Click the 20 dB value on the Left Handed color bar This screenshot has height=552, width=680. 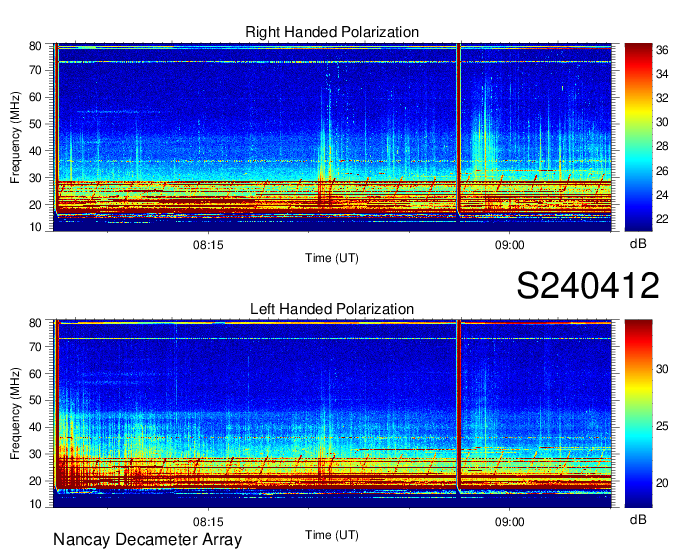click(x=662, y=483)
